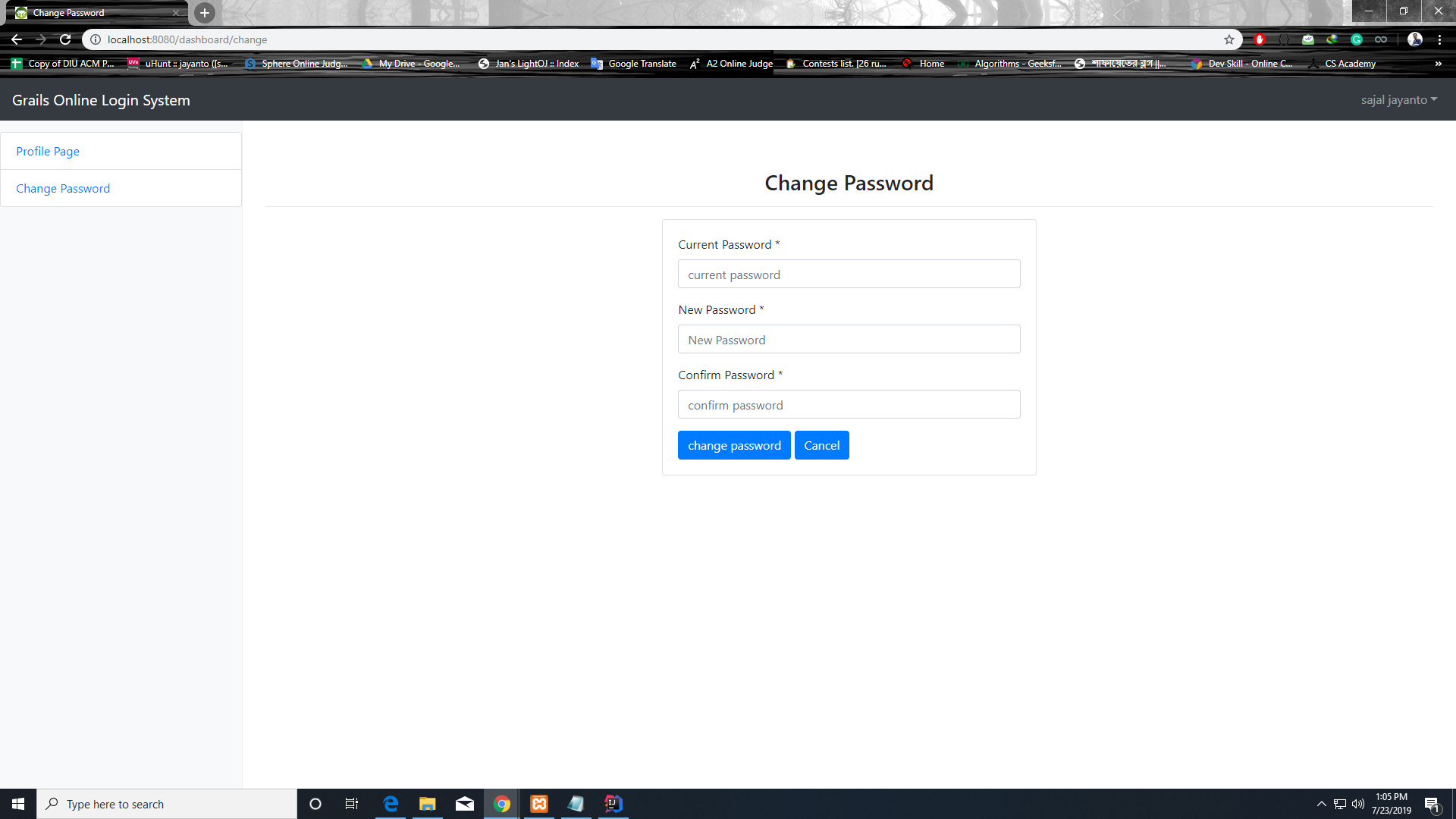1456x819 pixels.
Task: Show hidden icons in the system tray
Action: 1320,804
